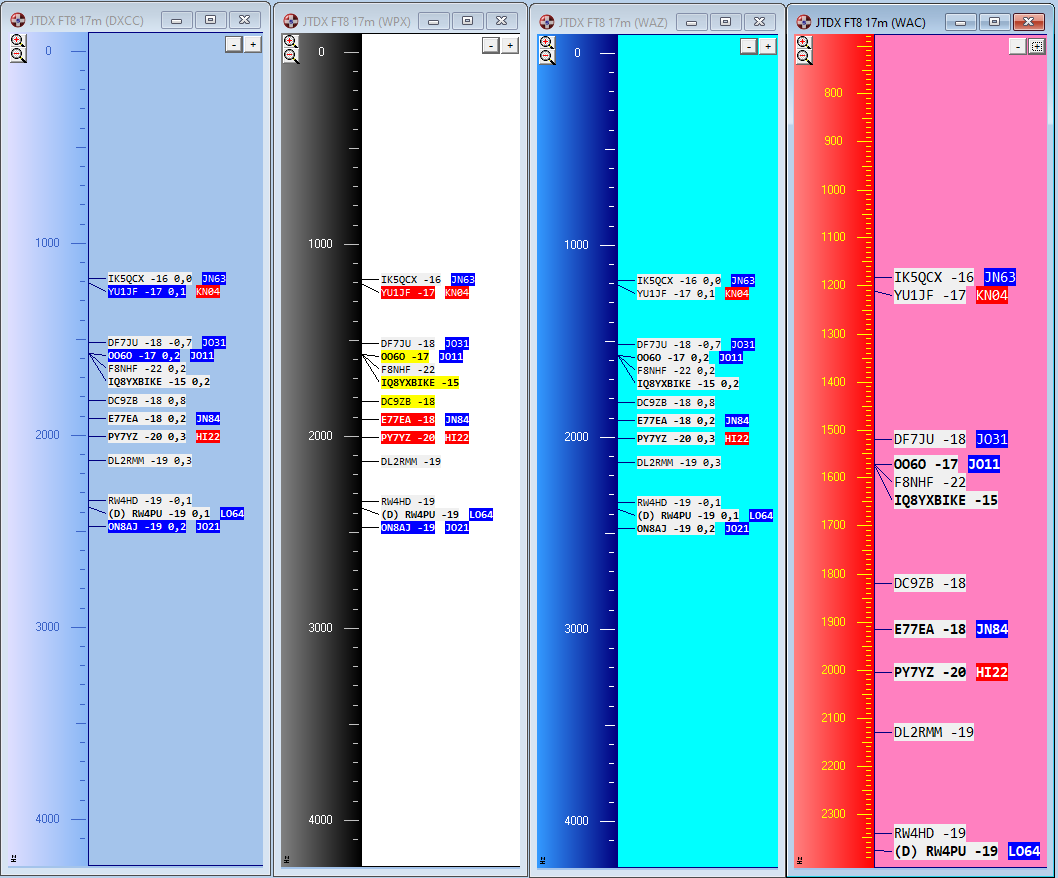Click the yellow IQ8YXBIKE label in WPX window

tap(420, 382)
